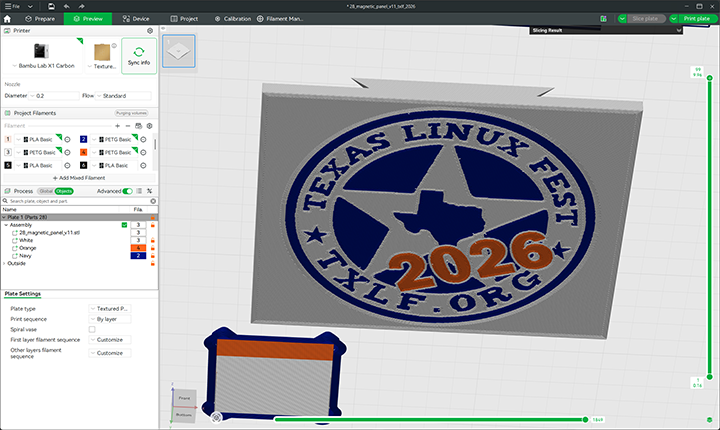Edit filament 6 PLA Basic preset
This screenshot has width=720, height=430.
(x=143, y=165)
